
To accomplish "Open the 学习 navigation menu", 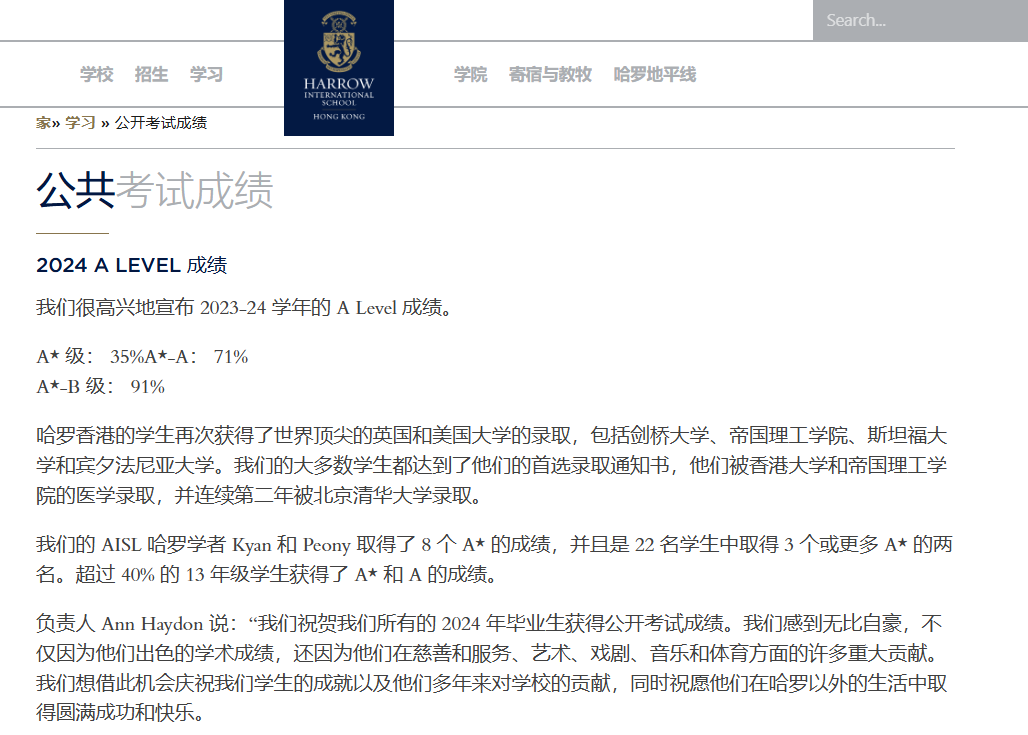I will pos(207,75).
